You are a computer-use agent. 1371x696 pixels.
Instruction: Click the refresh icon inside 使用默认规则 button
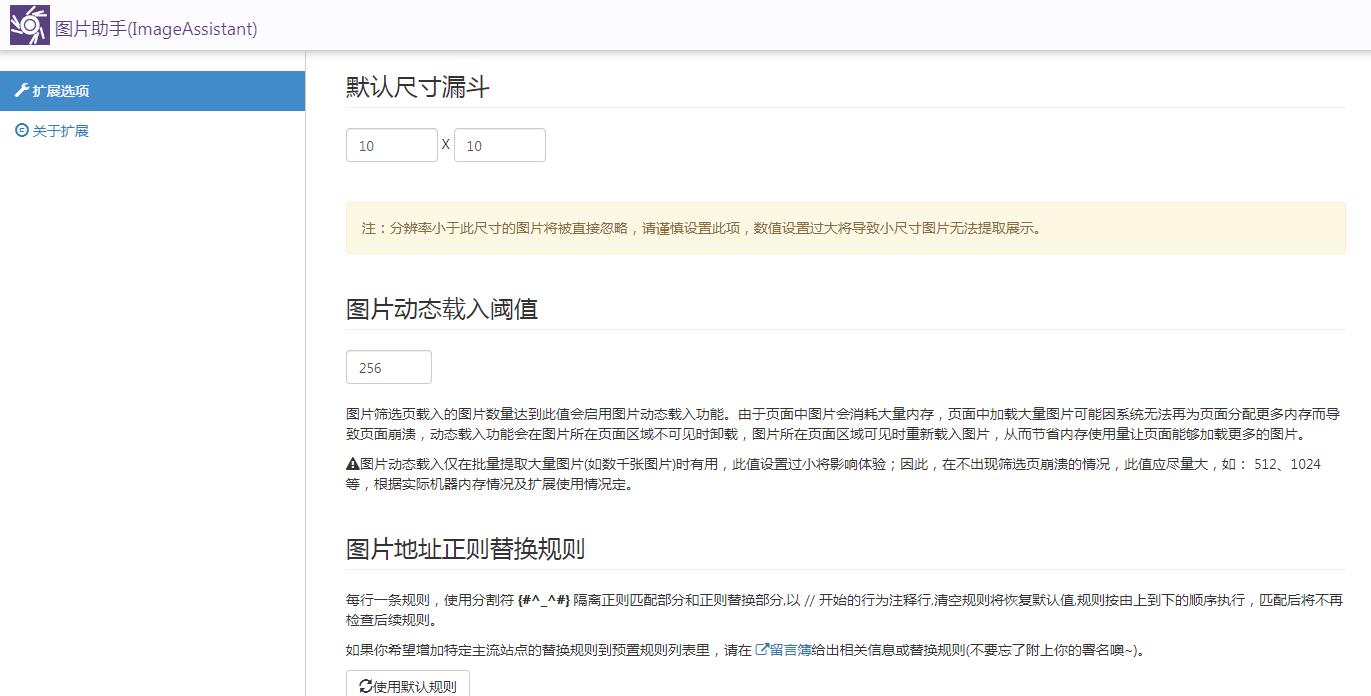(365, 685)
